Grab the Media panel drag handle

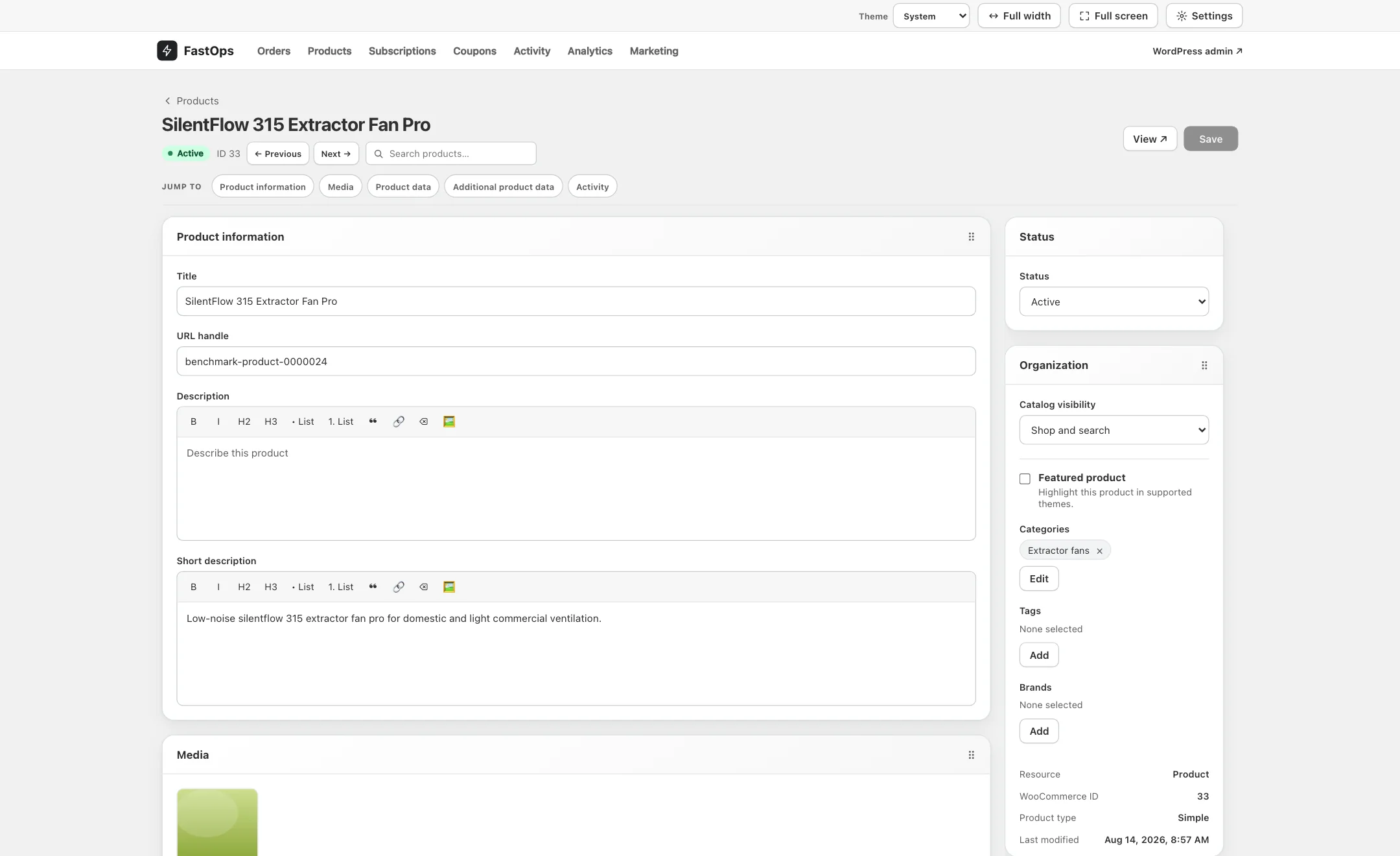(x=971, y=755)
